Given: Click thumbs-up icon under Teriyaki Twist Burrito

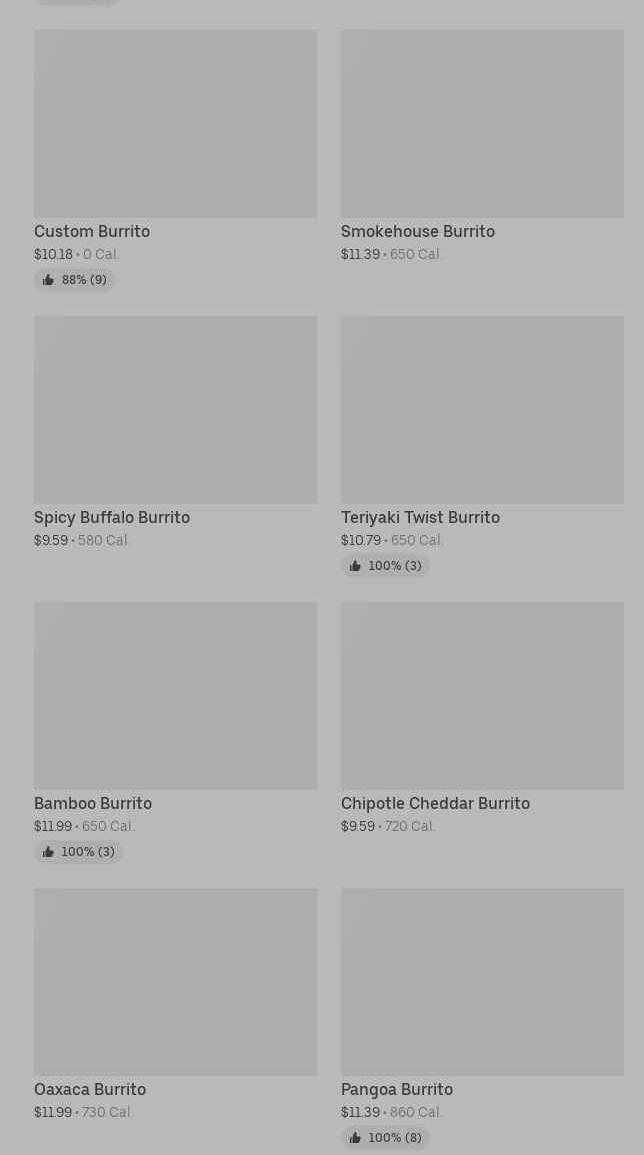Looking at the screenshot, I should click(x=355, y=566).
